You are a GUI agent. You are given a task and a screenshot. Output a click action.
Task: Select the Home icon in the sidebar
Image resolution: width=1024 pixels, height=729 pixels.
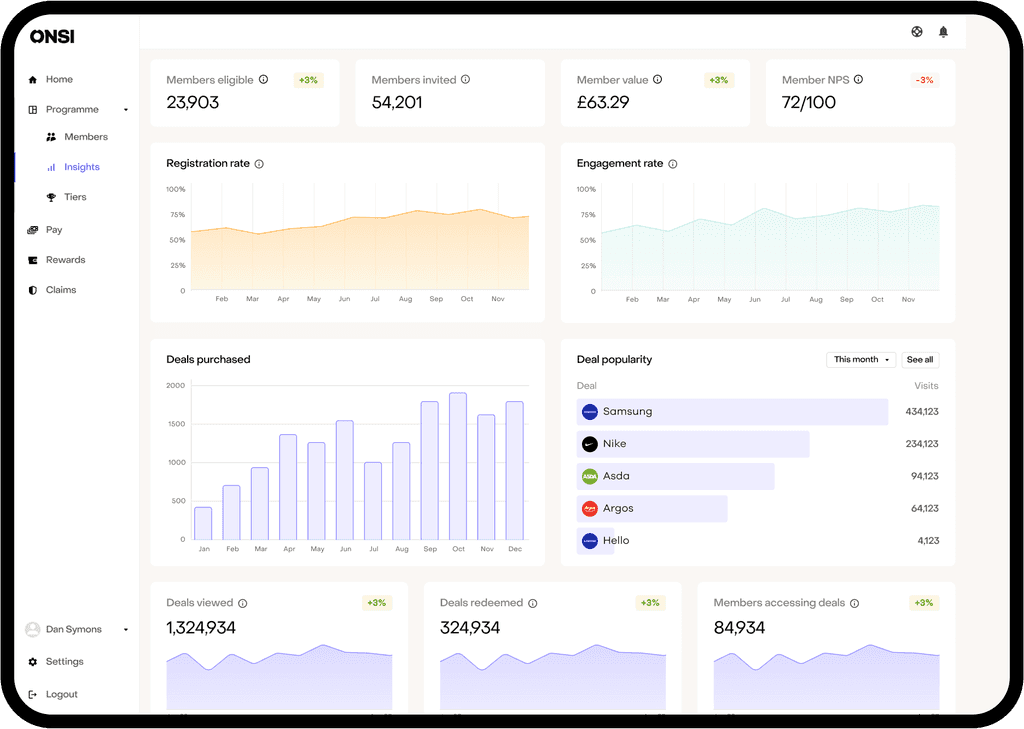(x=33, y=79)
